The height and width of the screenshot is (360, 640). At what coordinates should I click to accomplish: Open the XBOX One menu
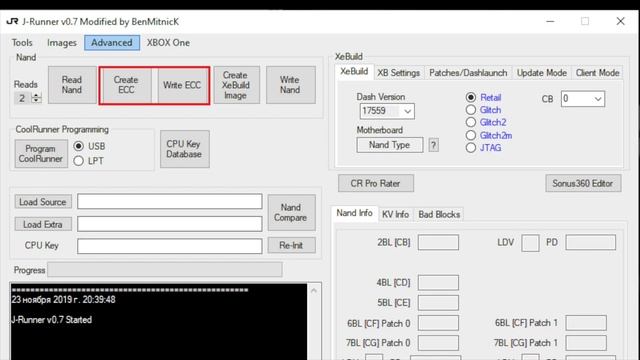point(168,43)
